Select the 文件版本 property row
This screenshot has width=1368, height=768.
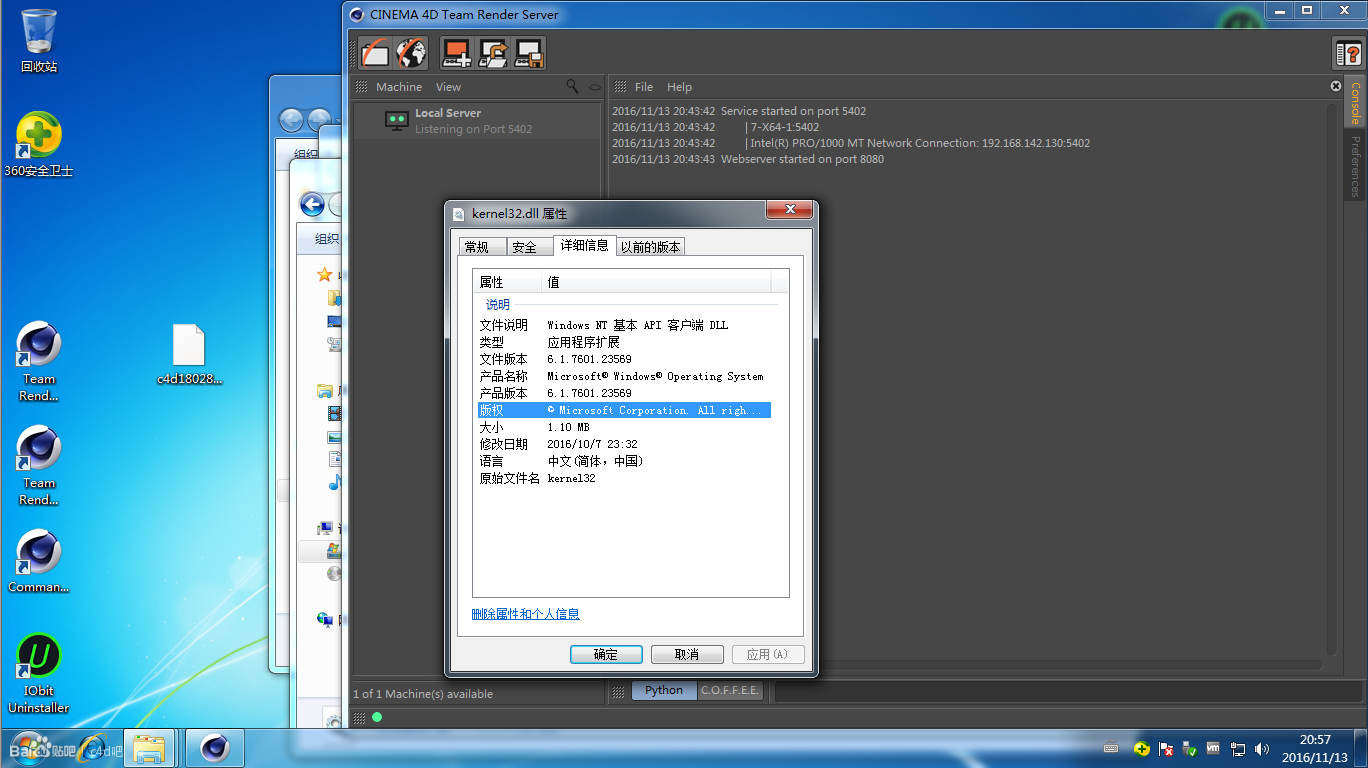coord(624,359)
